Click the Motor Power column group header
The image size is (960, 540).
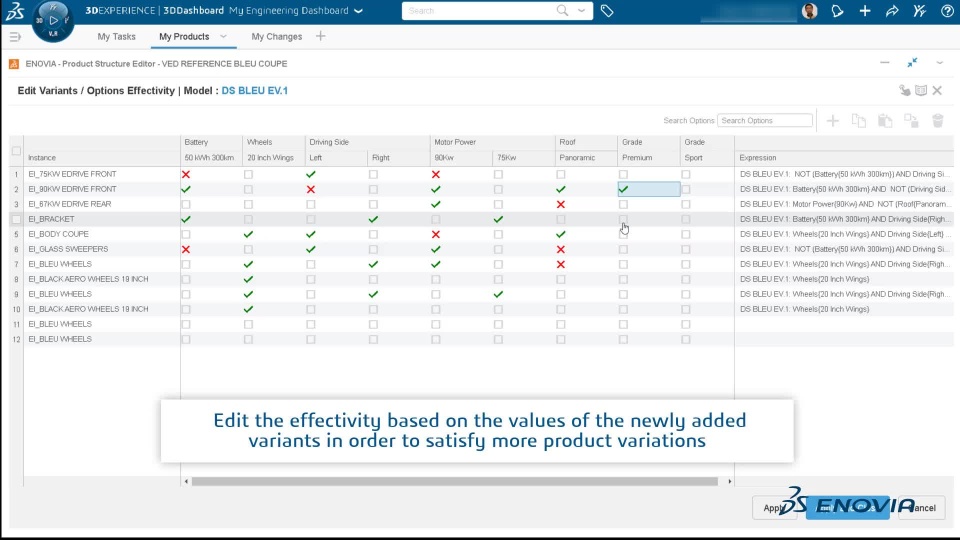click(x=455, y=142)
